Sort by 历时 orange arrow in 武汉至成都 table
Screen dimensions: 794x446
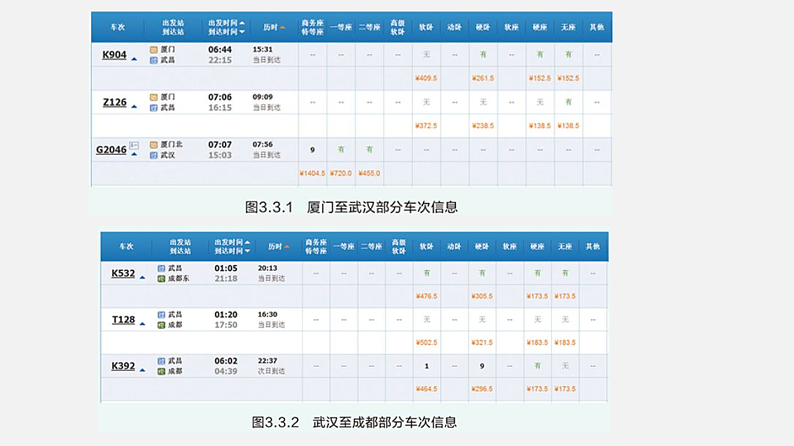tap(287, 247)
